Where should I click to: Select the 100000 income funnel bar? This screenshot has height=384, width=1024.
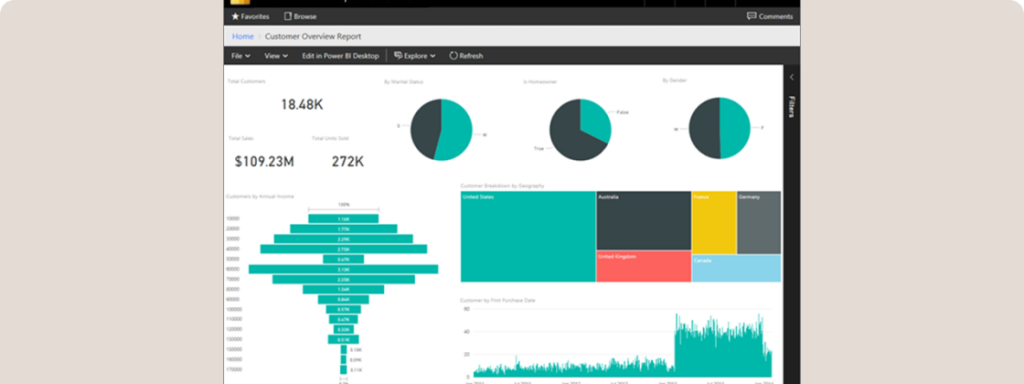(x=344, y=310)
